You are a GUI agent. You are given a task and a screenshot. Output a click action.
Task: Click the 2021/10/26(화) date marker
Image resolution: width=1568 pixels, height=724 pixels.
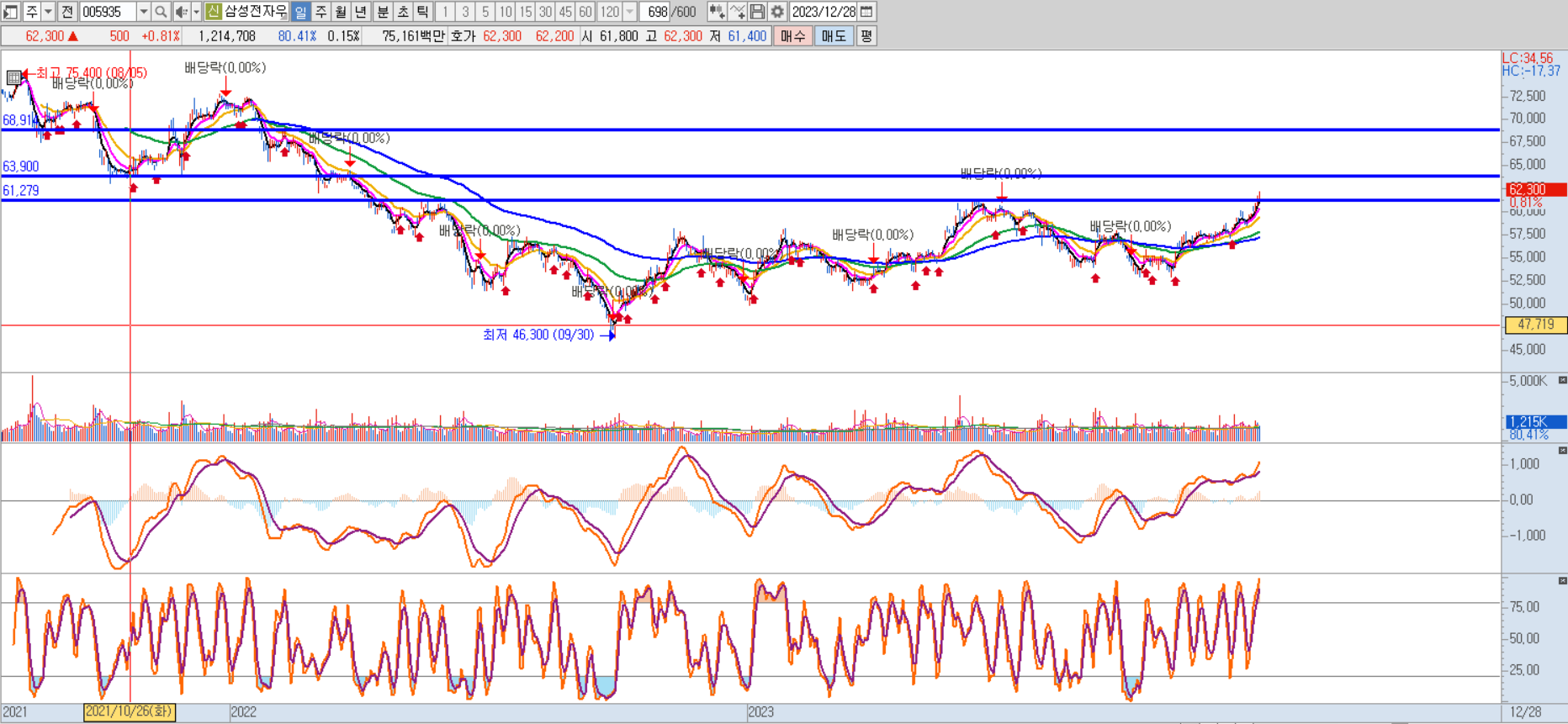pos(130,711)
